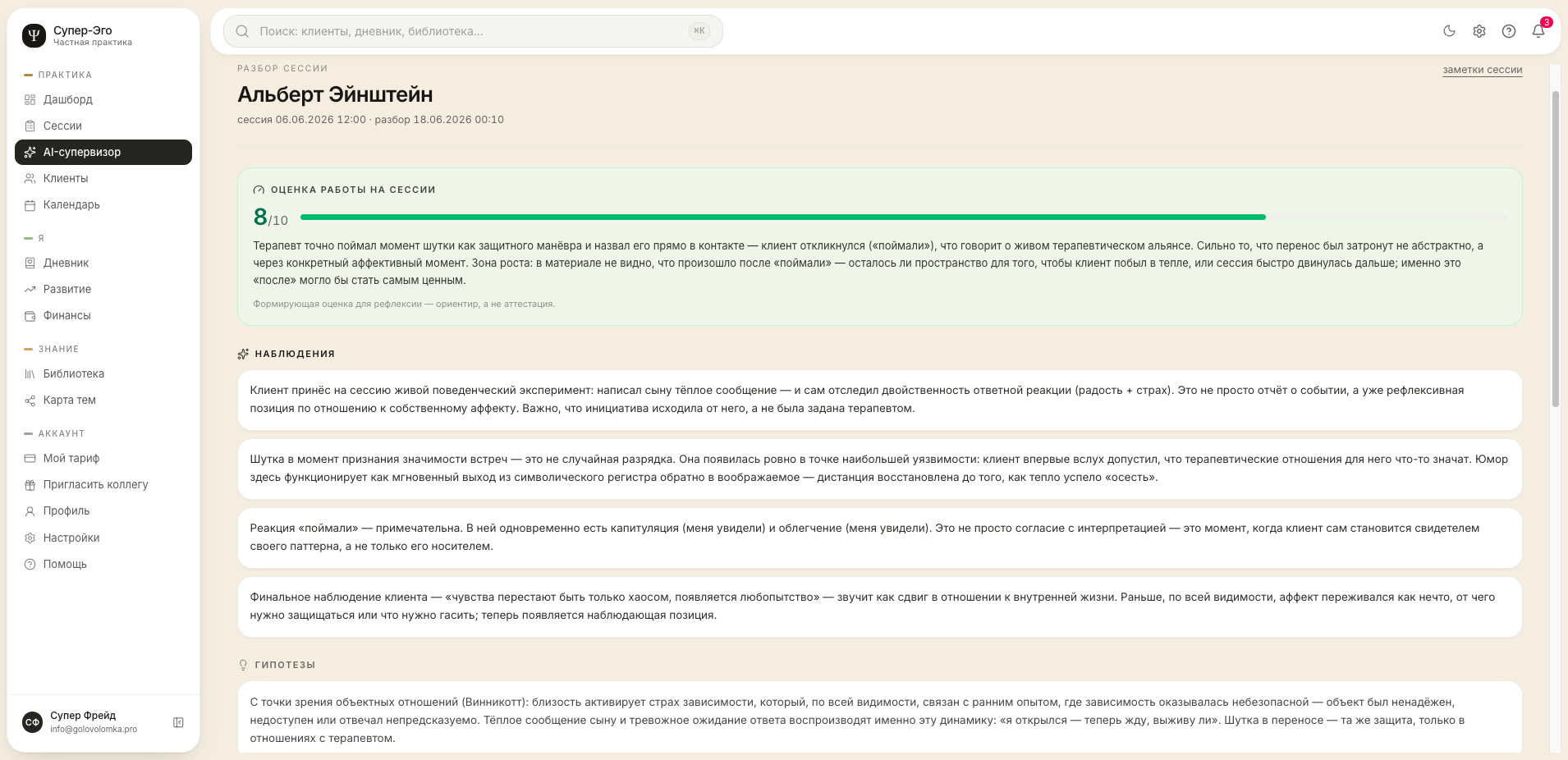Open the notifications bell
Image resolution: width=1568 pixels, height=760 pixels.
(1538, 31)
